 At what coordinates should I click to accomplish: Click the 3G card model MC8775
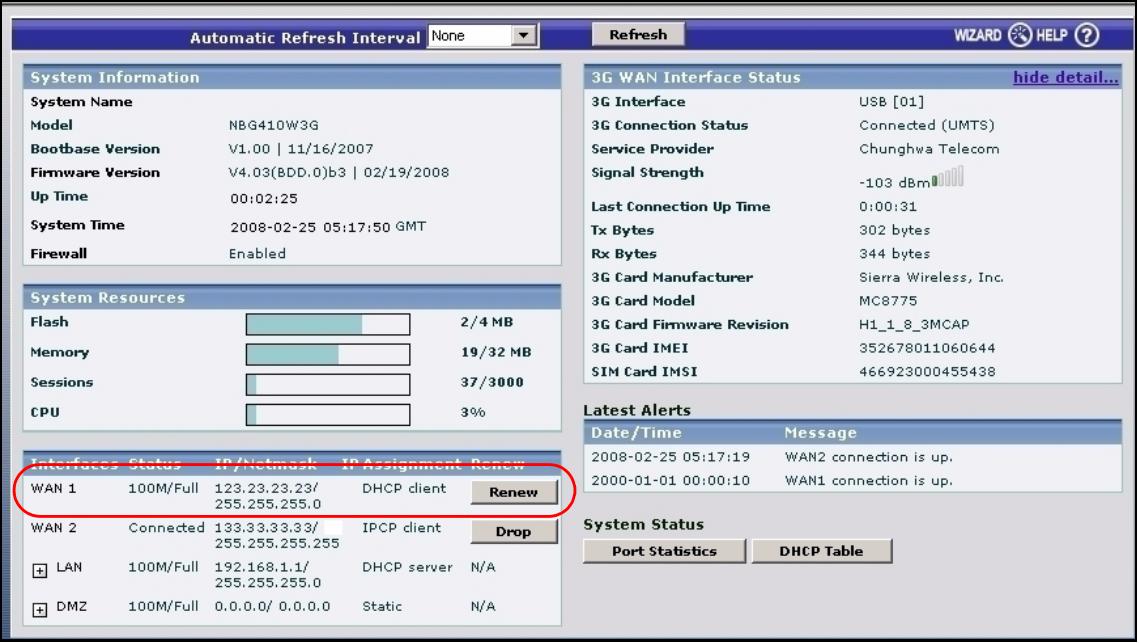[888, 301]
